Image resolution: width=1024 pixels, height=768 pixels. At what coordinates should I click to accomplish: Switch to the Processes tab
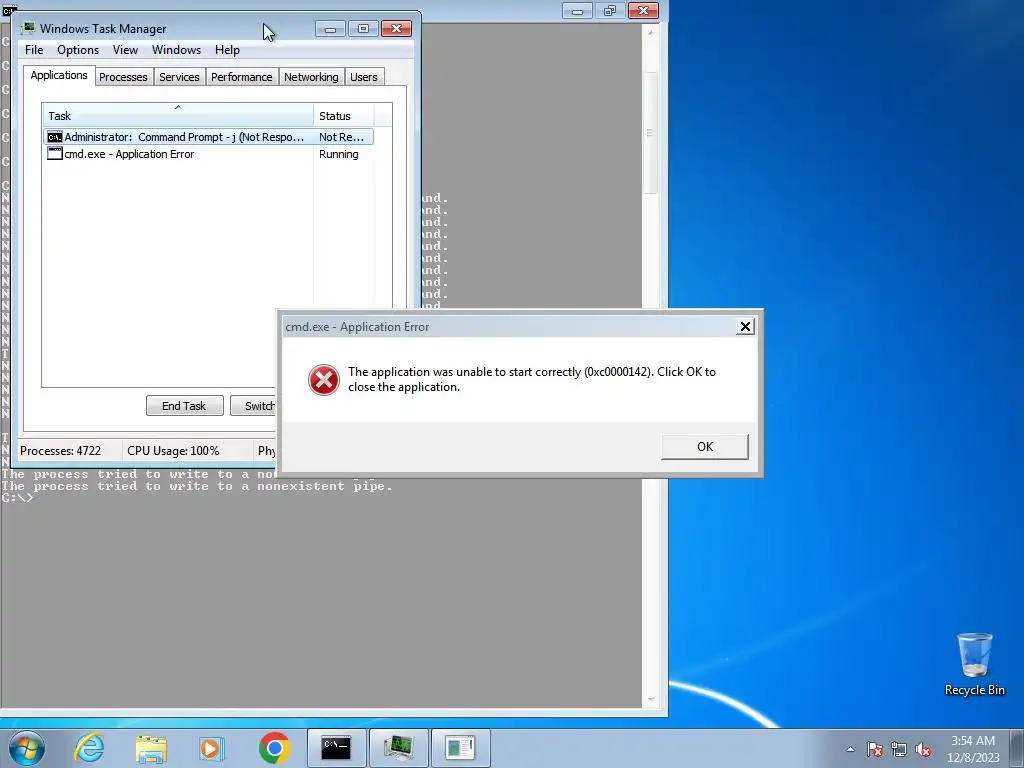[x=123, y=77]
